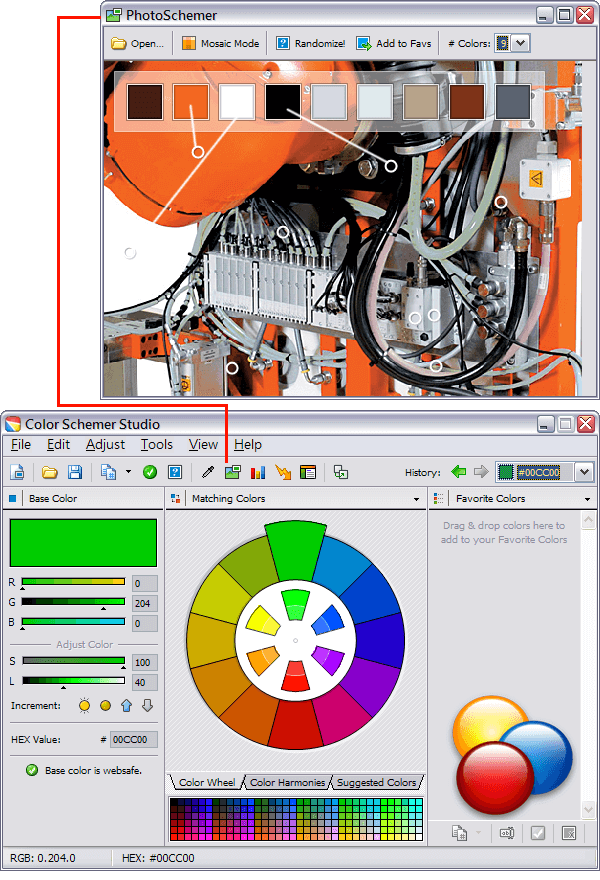Click the Favorite Colors panel icon

pos(438,498)
